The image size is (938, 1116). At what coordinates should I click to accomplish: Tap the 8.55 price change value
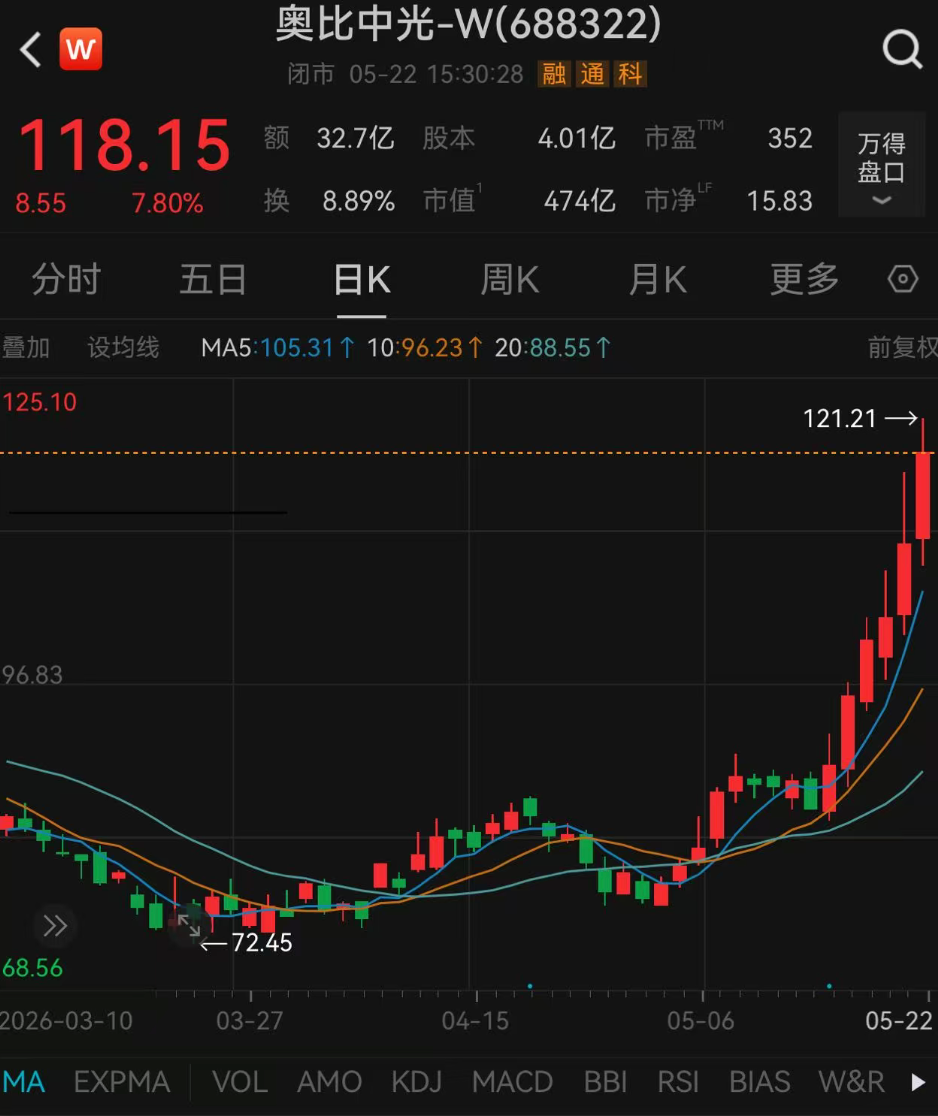[x=41, y=204]
